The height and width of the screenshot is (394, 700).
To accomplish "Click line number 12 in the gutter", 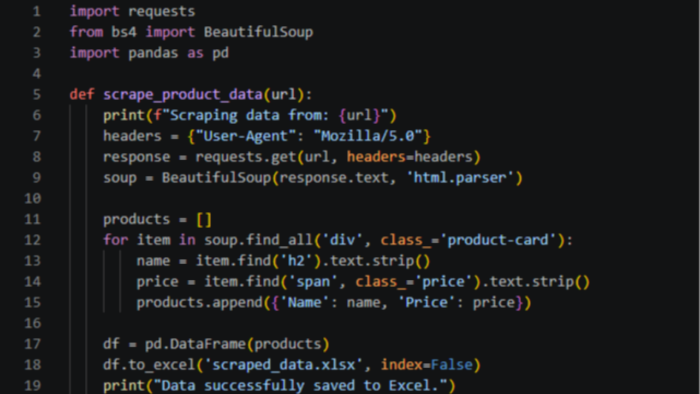I will (32, 240).
